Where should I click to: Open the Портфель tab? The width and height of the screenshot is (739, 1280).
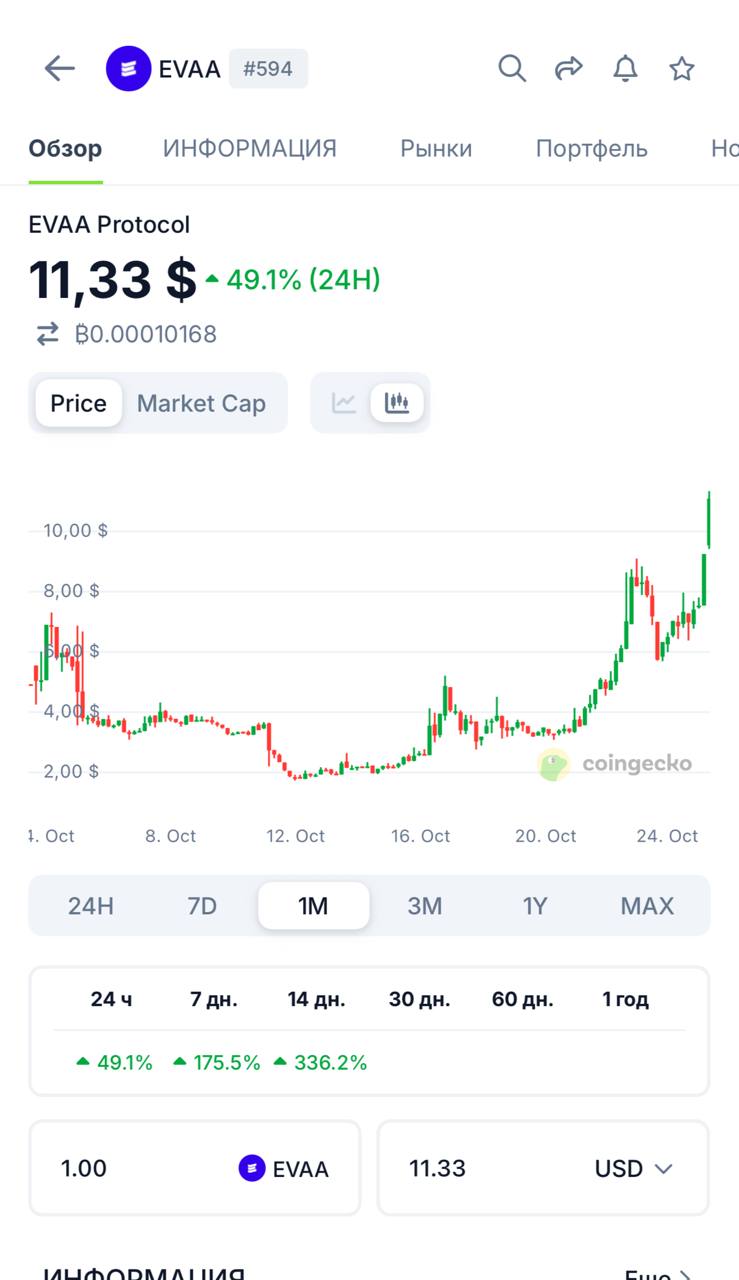(591, 149)
